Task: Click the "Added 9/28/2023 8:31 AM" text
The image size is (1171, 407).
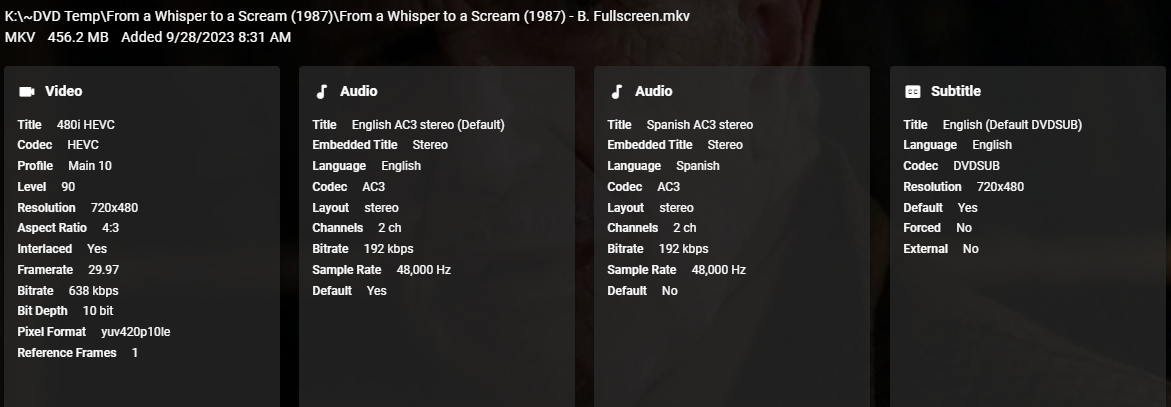Action: [x=206, y=37]
